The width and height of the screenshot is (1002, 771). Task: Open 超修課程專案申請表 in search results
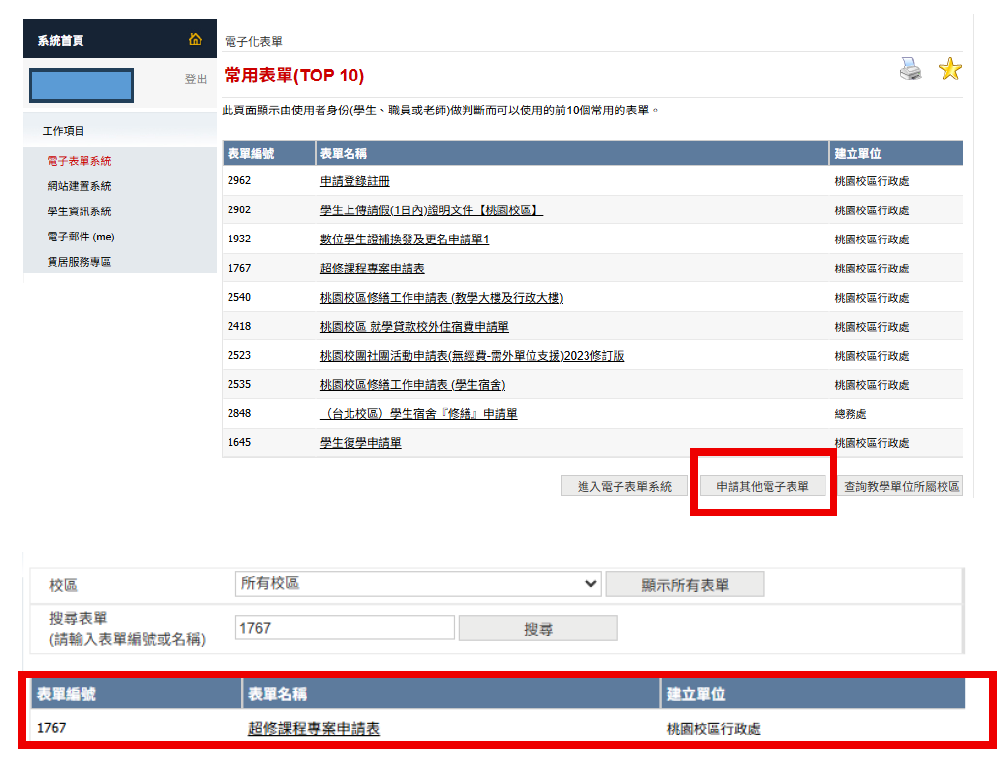pos(313,729)
